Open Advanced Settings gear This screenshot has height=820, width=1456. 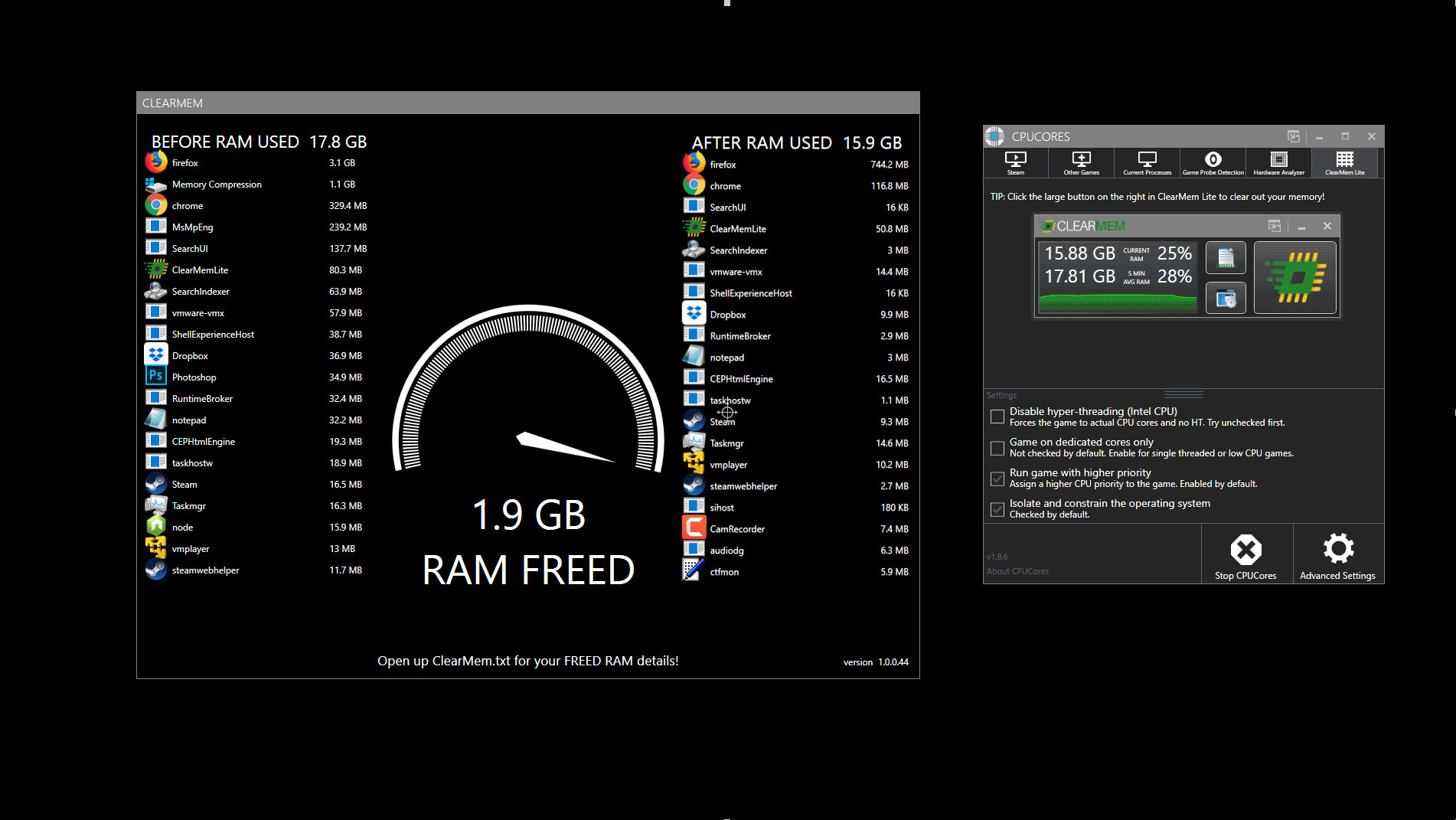[x=1337, y=550]
